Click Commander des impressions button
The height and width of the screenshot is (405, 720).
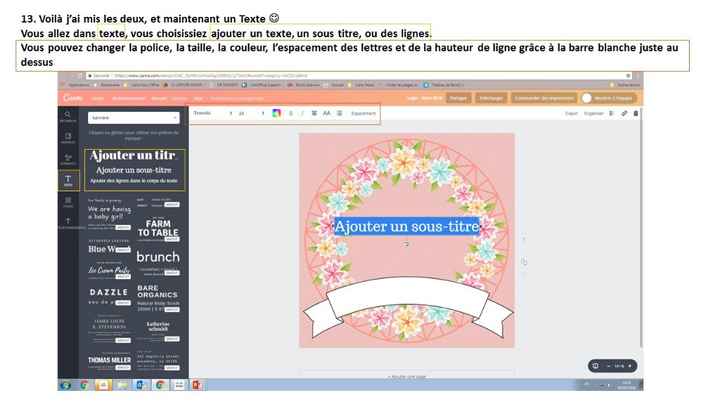tap(544, 98)
